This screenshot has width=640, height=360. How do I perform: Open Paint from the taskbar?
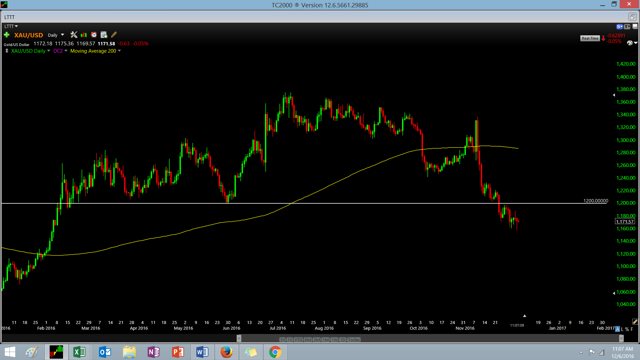pos(31,352)
